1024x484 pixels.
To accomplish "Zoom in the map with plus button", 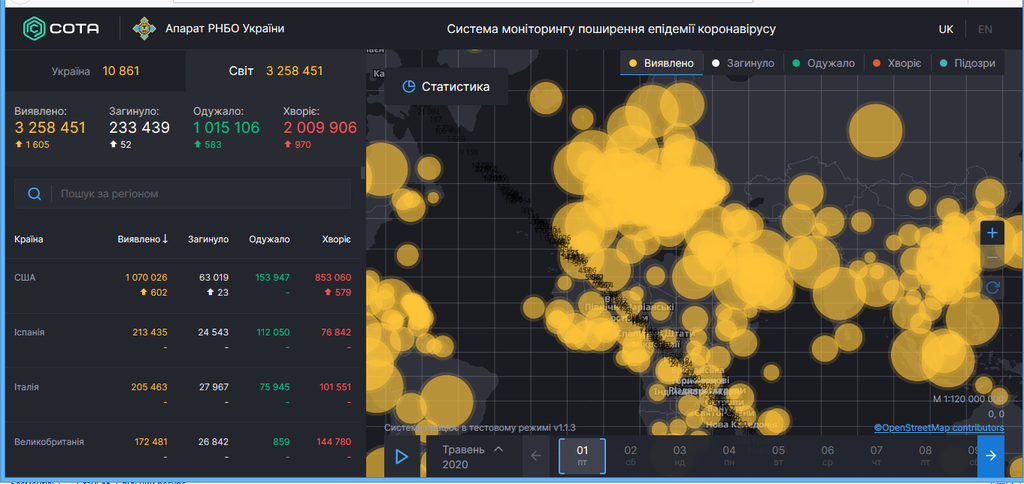I will (992, 233).
